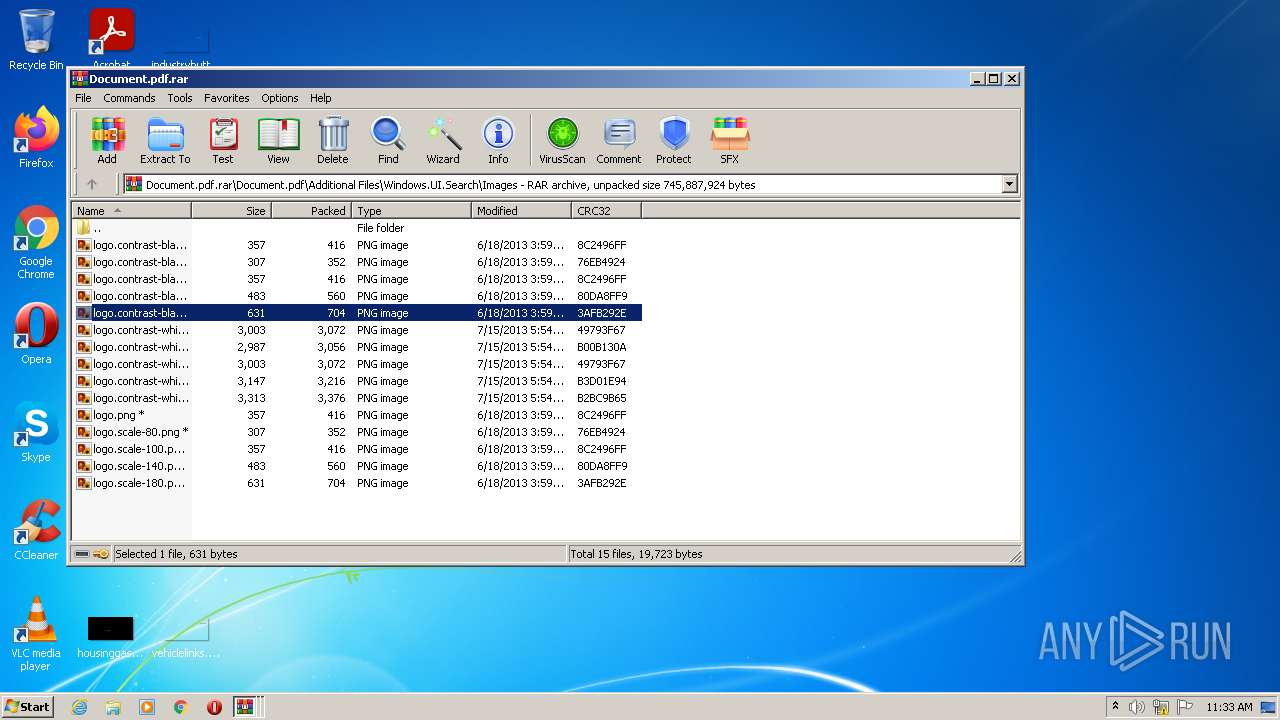Open Firefox from the desktop
Viewport: 1280px width, 720px height.
click(36, 138)
